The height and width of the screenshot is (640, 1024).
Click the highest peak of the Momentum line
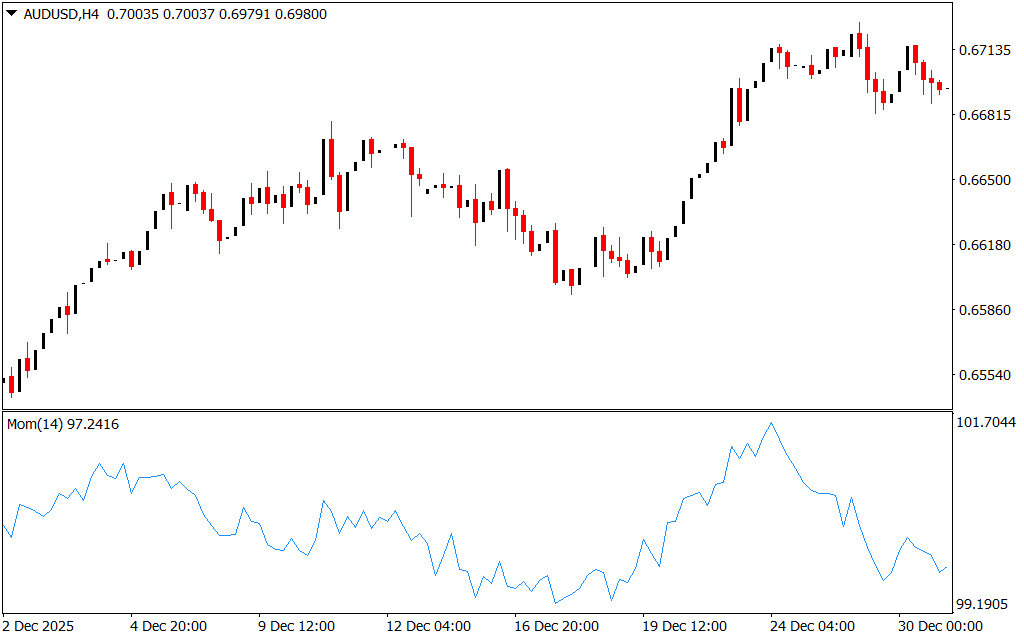(x=770, y=423)
